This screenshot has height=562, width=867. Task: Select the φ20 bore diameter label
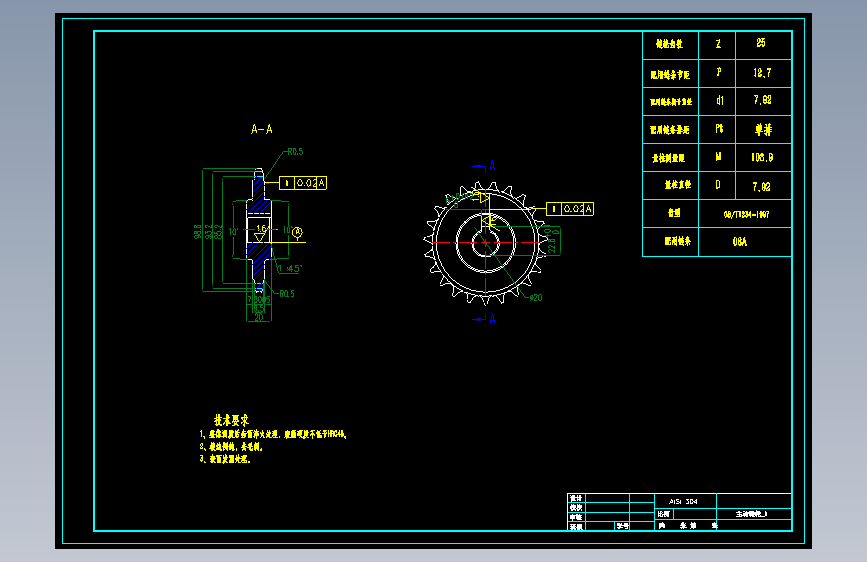[x=536, y=298]
